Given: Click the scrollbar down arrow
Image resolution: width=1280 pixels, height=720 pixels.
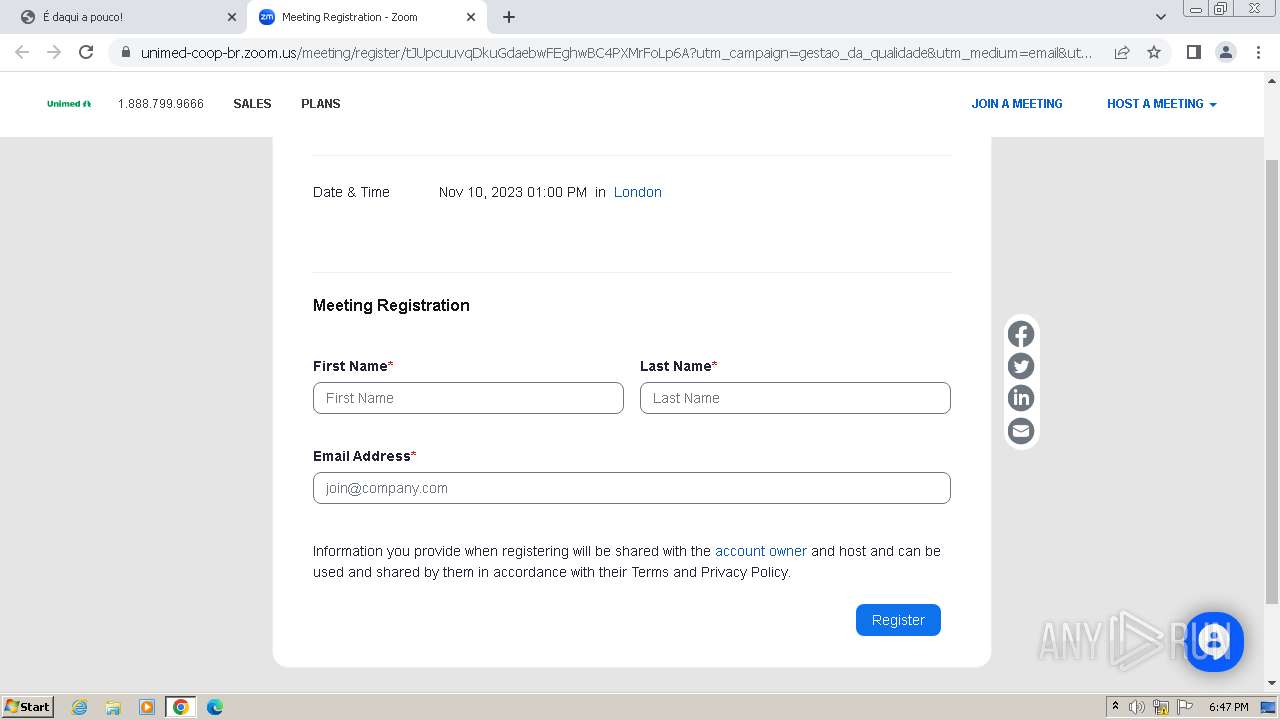Looking at the screenshot, I should [x=1272, y=683].
